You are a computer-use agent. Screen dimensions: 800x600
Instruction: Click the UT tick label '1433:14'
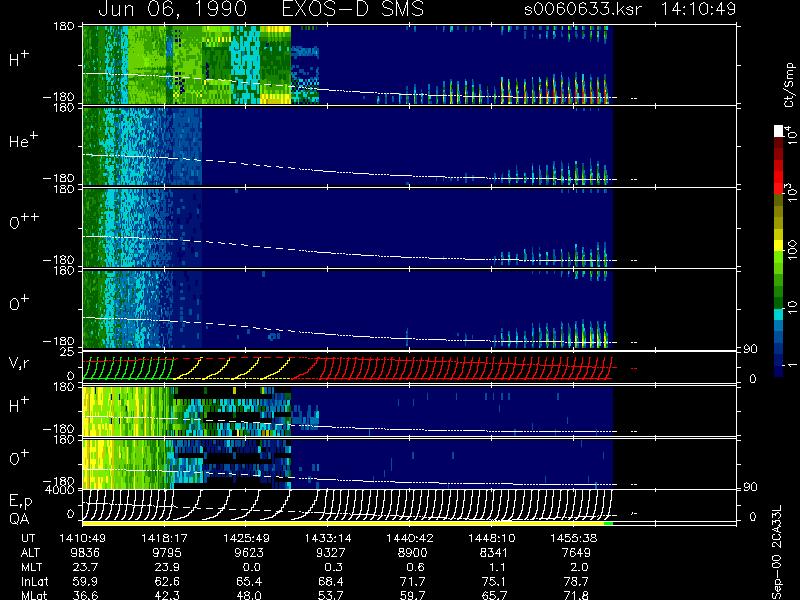click(x=328, y=538)
